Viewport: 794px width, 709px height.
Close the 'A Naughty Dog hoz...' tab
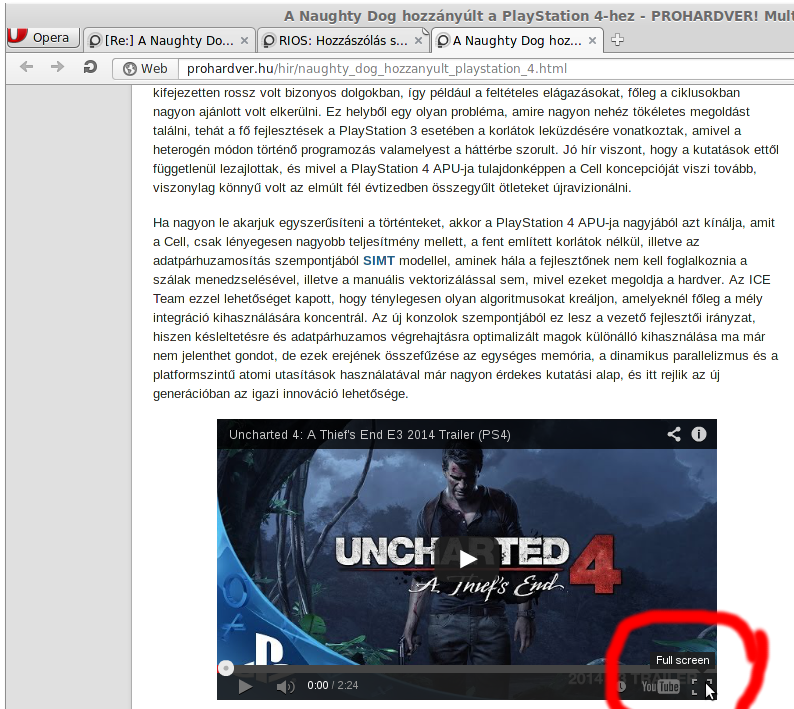(x=592, y=41)
